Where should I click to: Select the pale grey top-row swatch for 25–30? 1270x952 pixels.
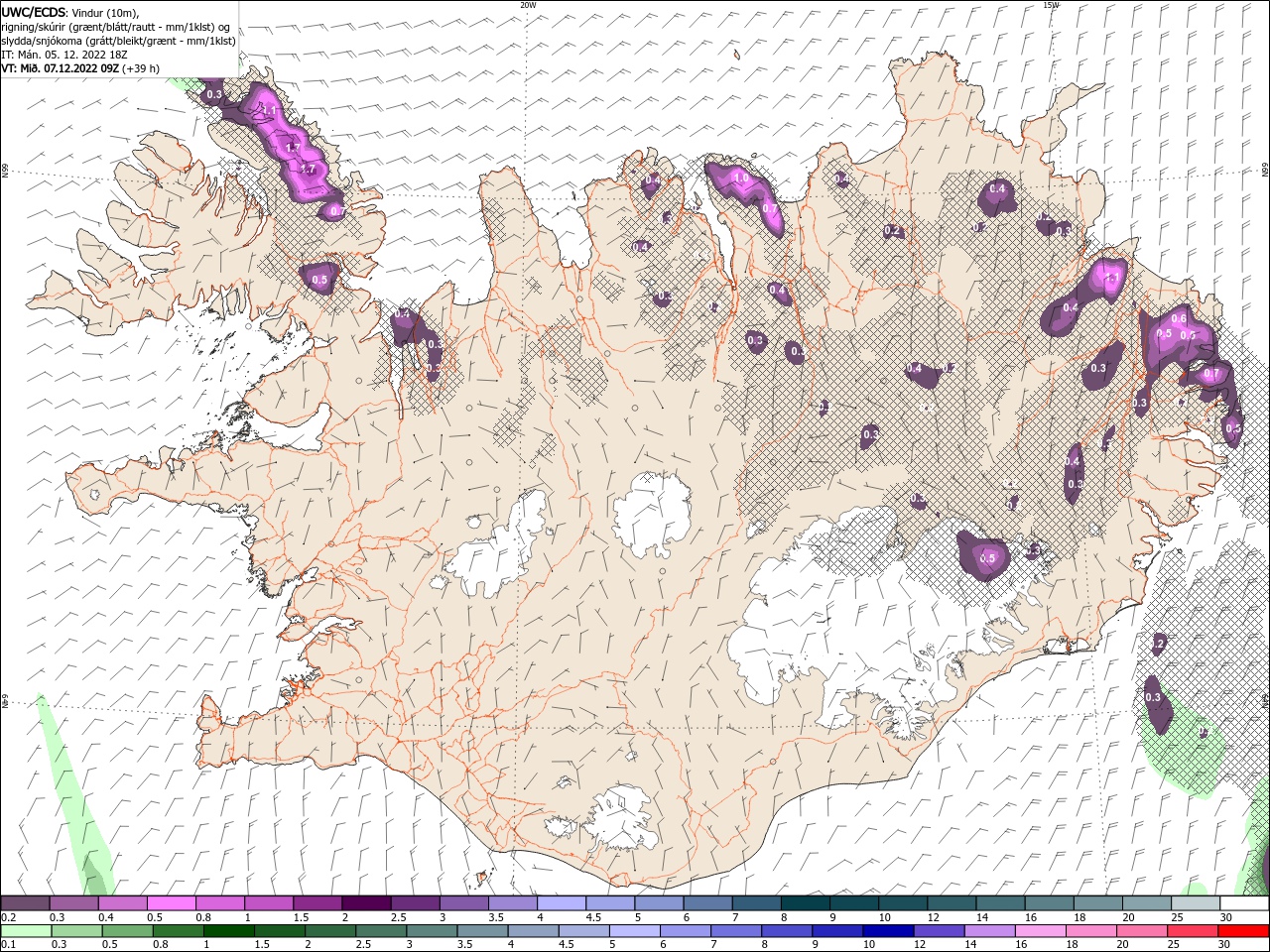(1195, 903)
